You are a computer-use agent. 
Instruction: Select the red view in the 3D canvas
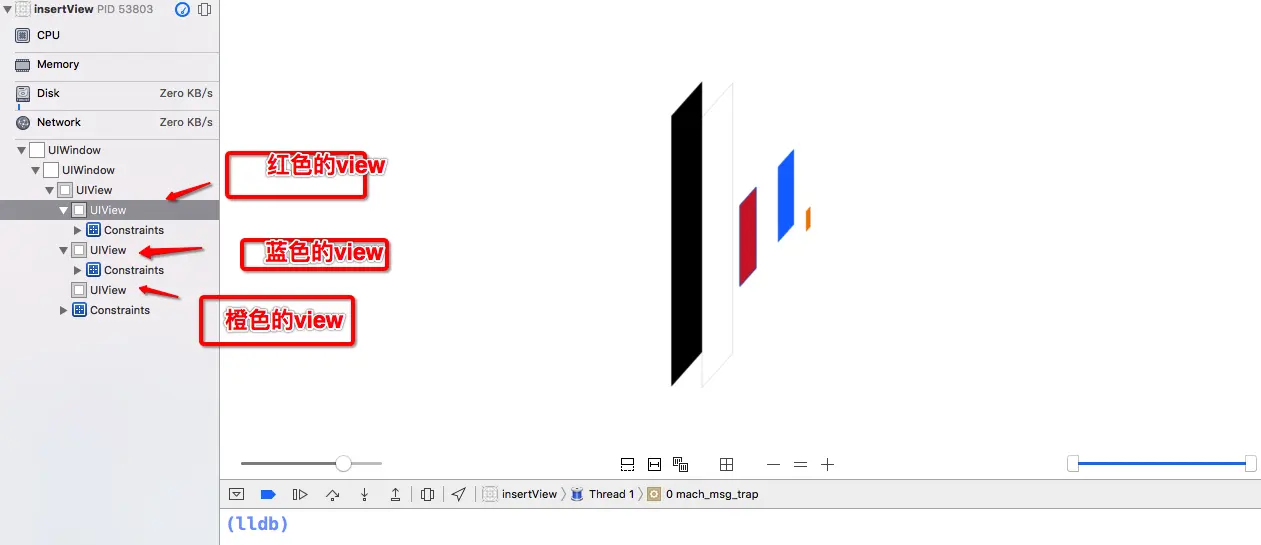pos(748,237)
